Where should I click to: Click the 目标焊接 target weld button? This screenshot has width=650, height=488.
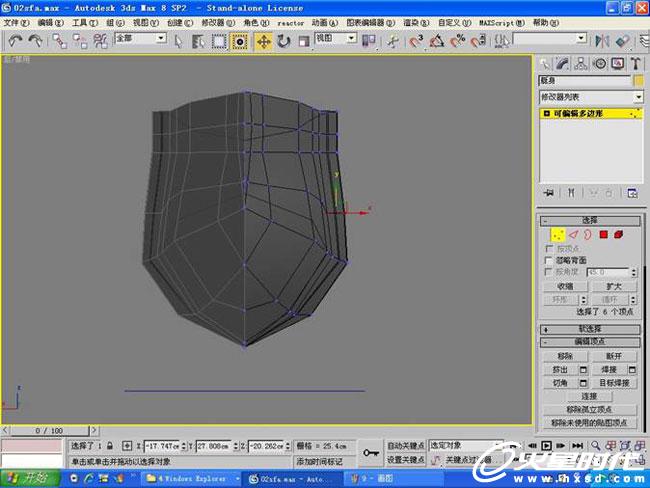tap(614, 383)
